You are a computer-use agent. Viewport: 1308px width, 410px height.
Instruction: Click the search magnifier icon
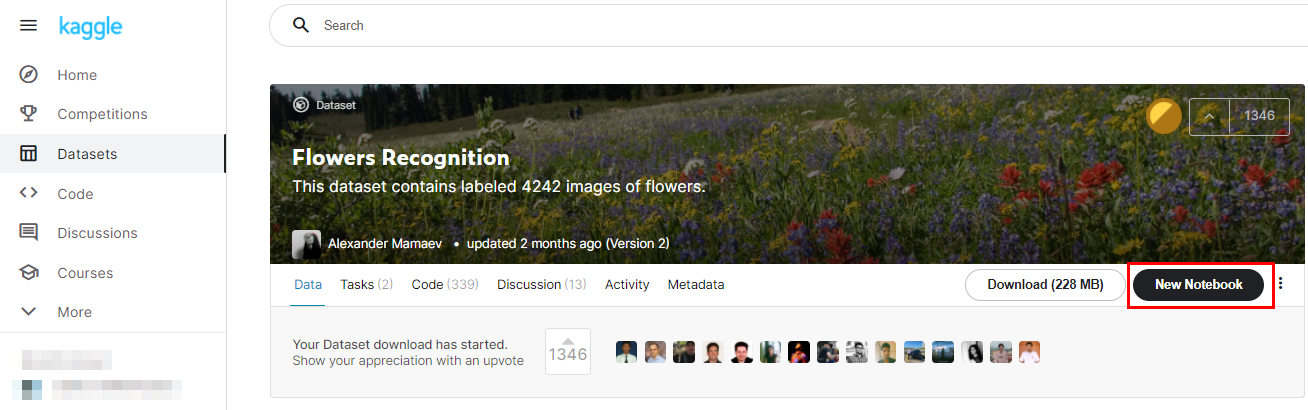point(301,25)
